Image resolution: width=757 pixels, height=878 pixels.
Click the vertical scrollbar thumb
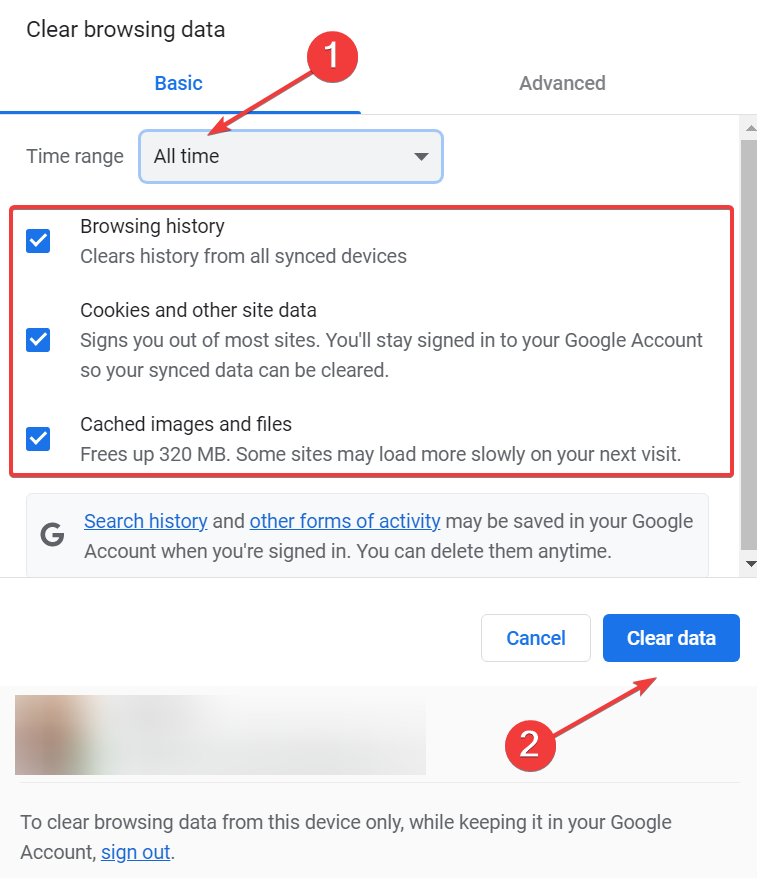point(749,345)
